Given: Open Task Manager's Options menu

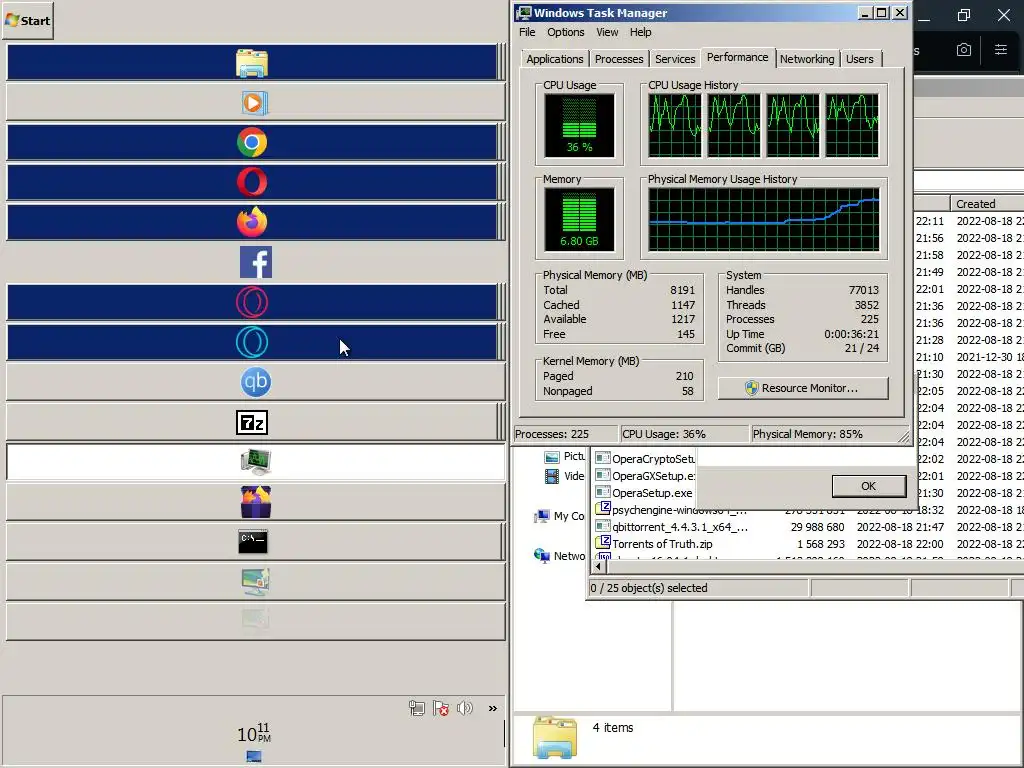Looking at the screenshot, I should (566, 32).
